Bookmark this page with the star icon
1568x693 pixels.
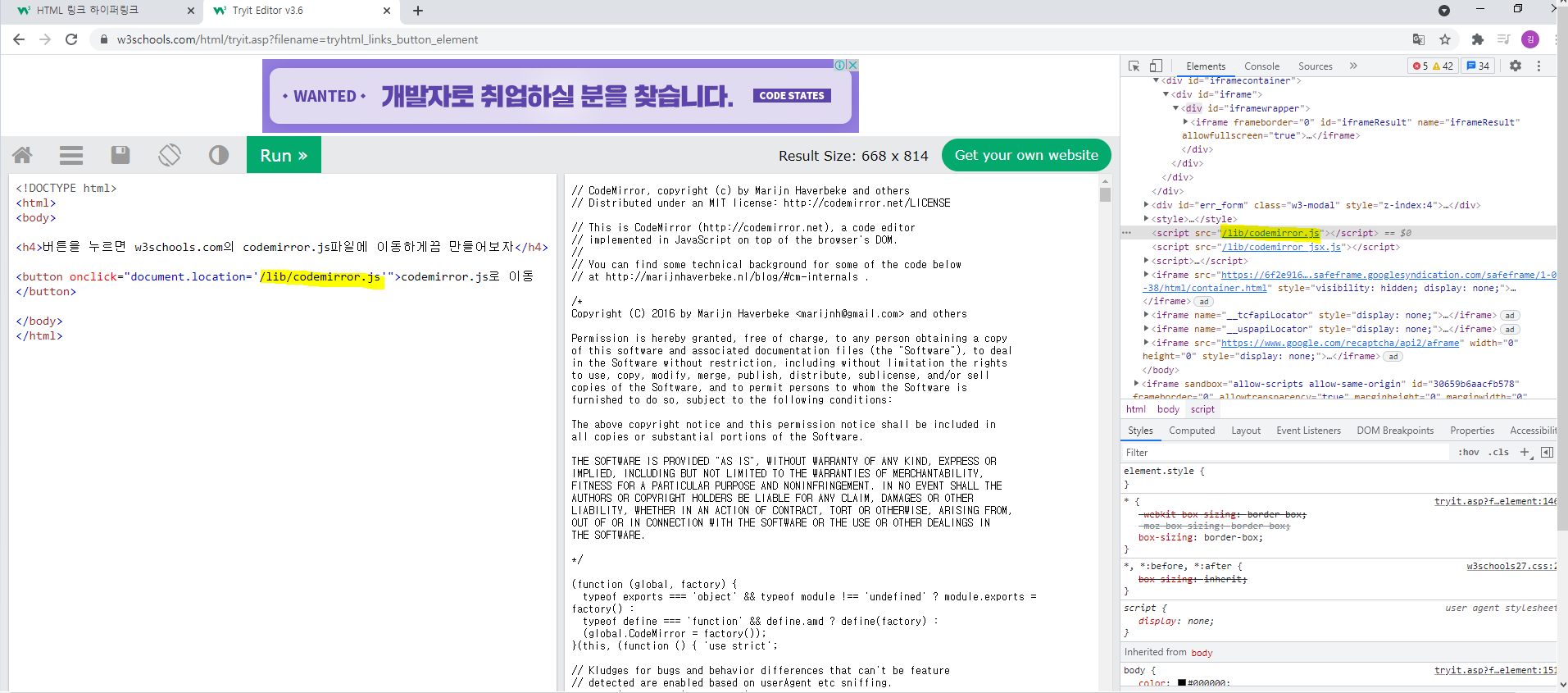(1445, 39)
